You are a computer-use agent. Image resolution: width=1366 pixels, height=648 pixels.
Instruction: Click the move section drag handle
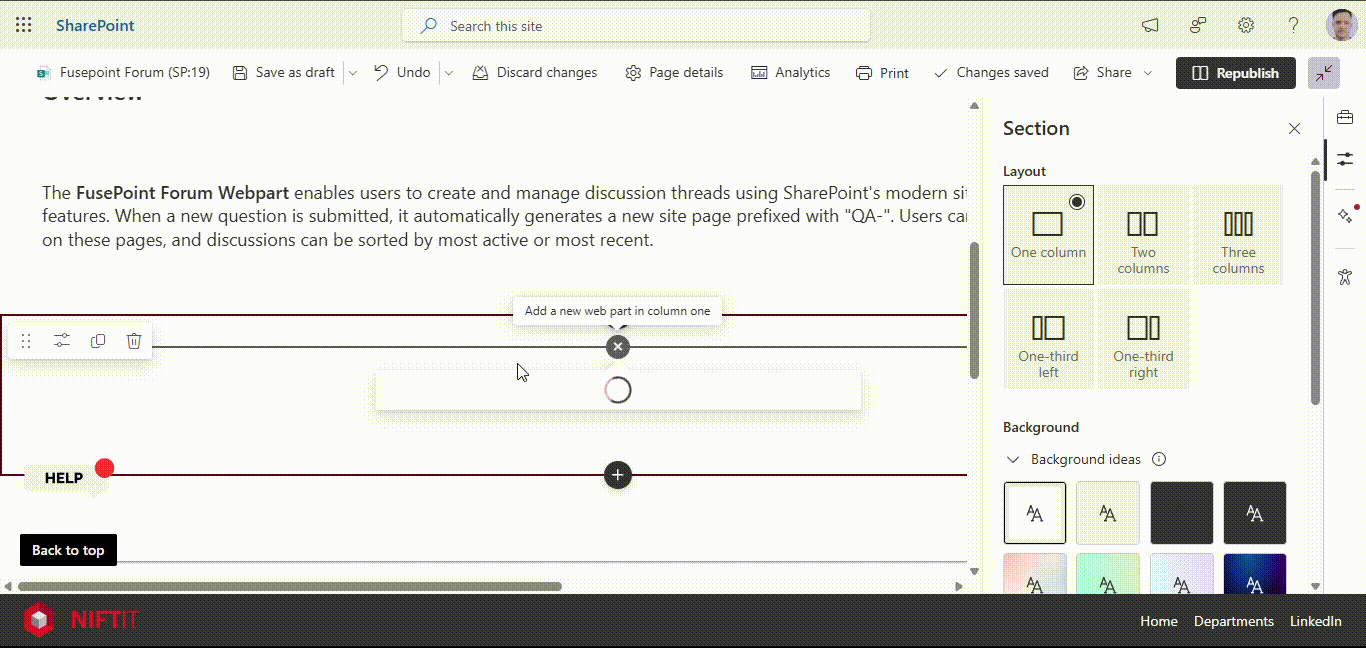point(26,341)
